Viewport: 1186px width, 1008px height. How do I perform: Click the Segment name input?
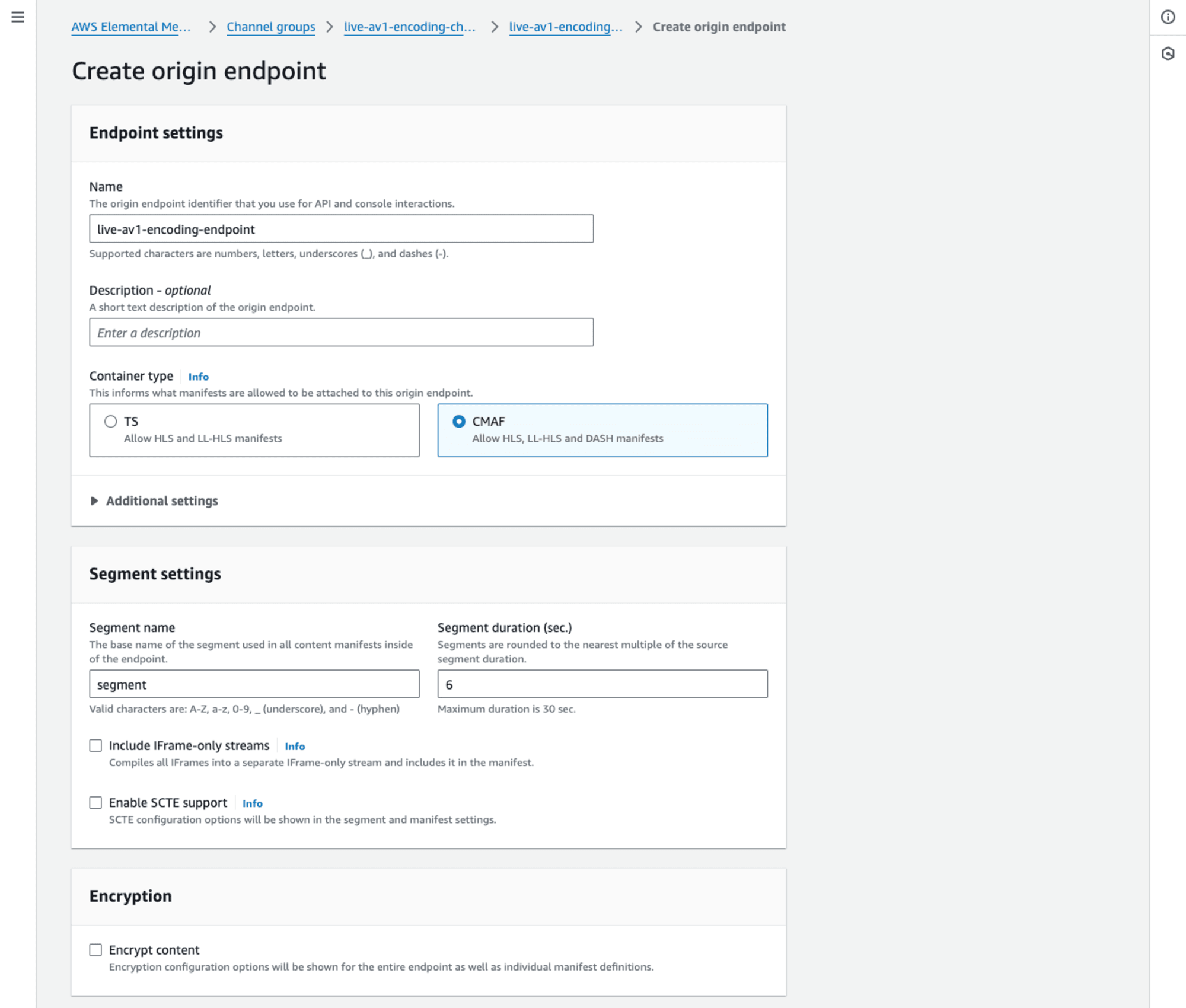coord(254,684)
